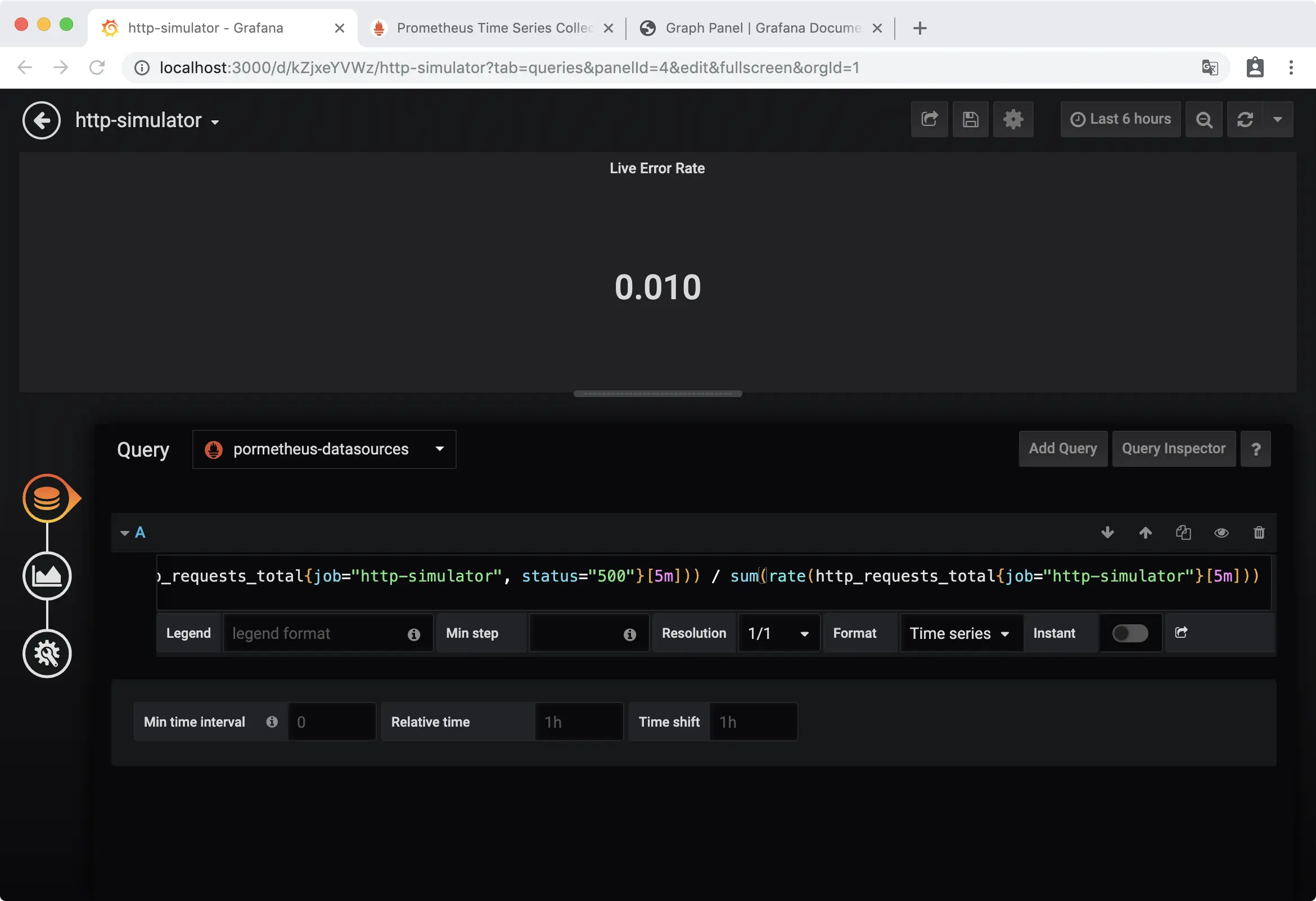Open the Format Time series dropdown
1316x901 pixels.
point(961,633)
